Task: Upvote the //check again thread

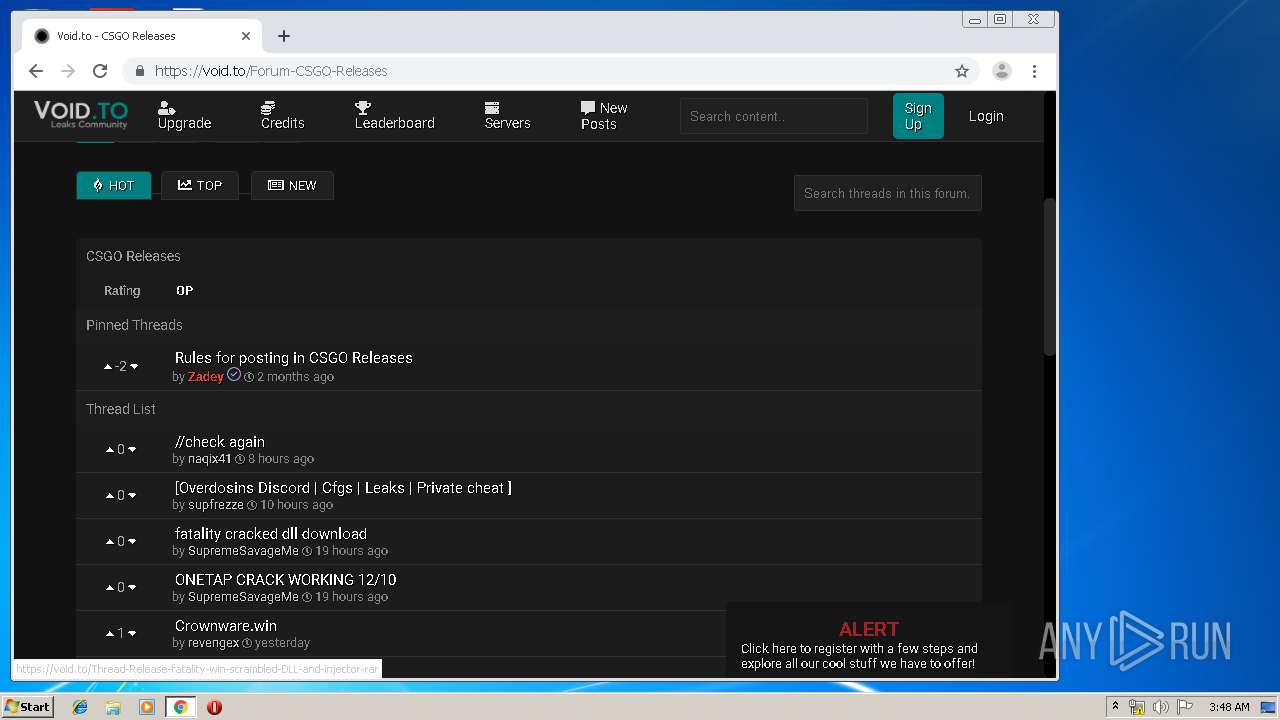Action: [110, 450]
